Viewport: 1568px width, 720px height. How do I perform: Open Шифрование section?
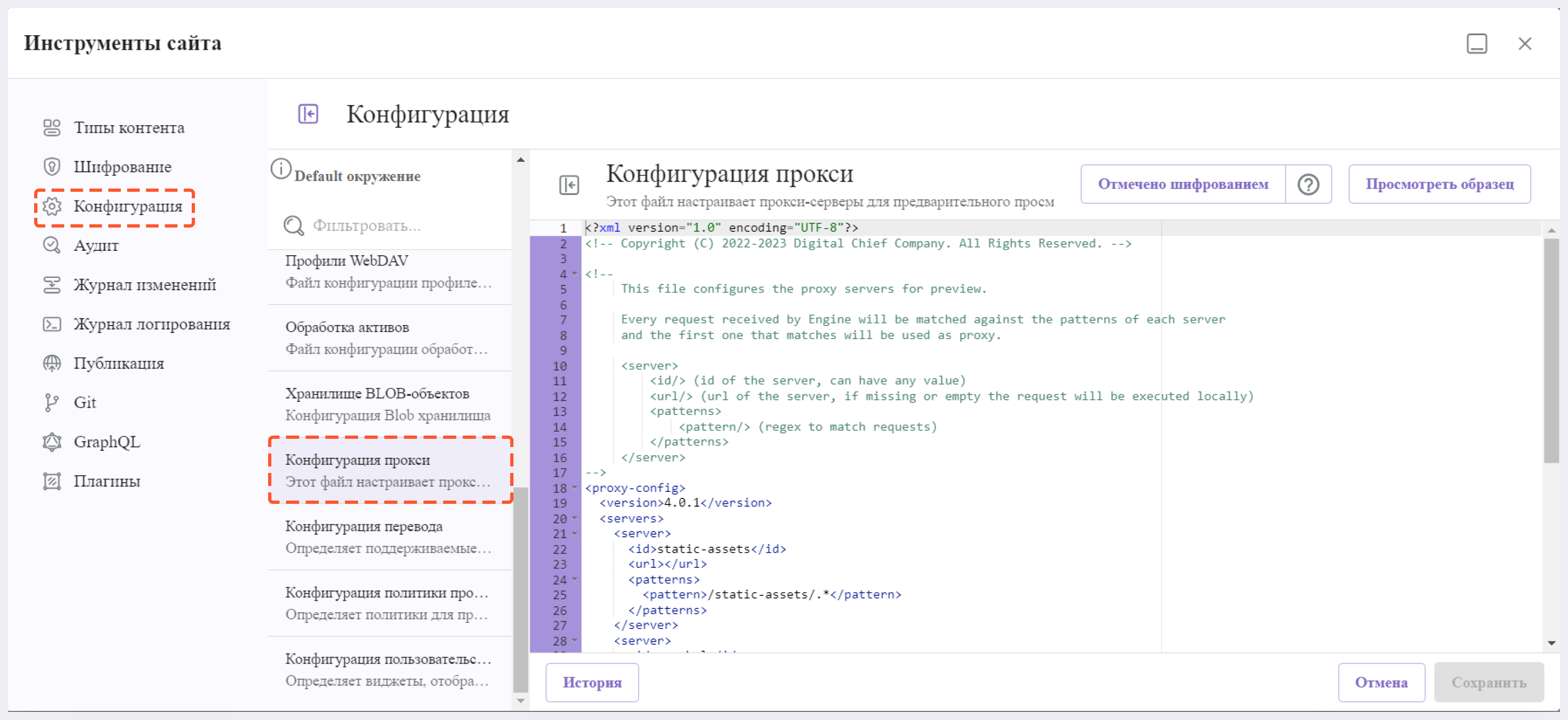[x=122, y=167]
